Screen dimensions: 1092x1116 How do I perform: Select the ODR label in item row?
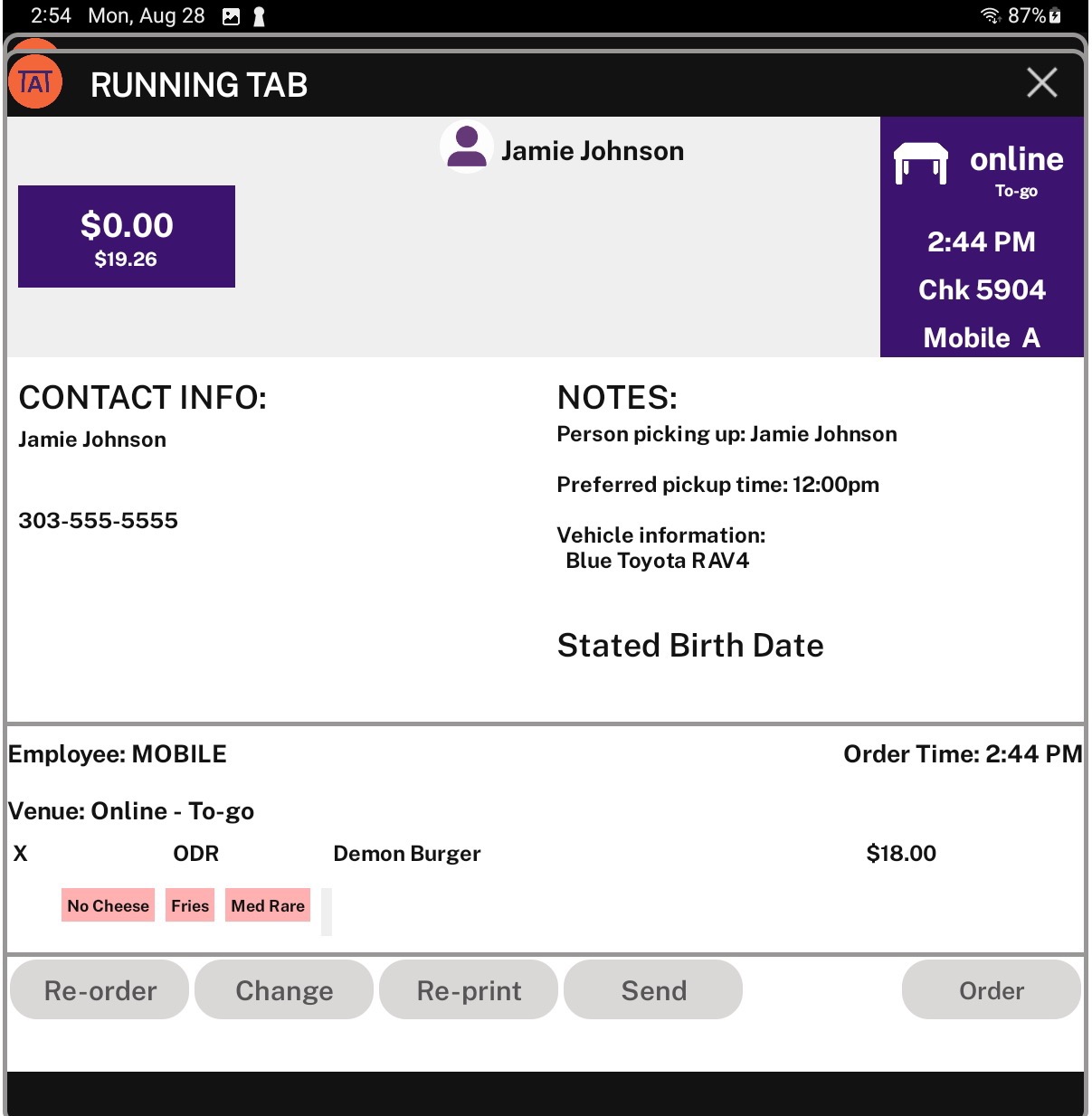pos(196,853)
